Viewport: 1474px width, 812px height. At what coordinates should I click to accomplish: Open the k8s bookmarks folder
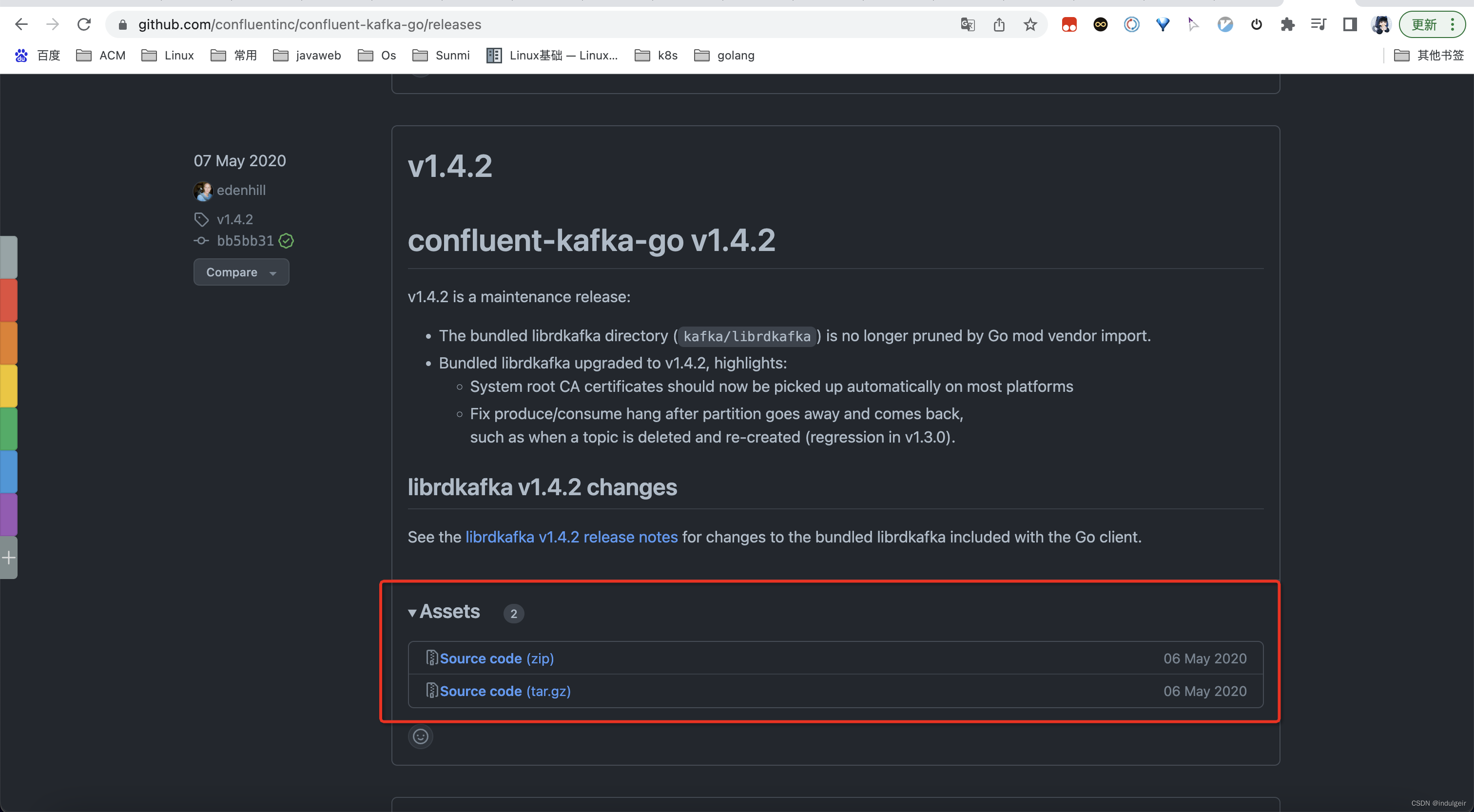[656, 56]
